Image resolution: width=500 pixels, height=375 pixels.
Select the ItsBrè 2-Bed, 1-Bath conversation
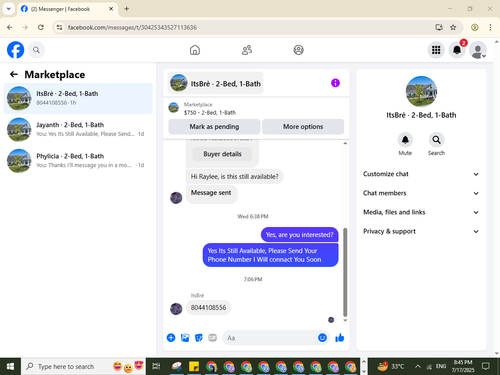tap(78, 98)
